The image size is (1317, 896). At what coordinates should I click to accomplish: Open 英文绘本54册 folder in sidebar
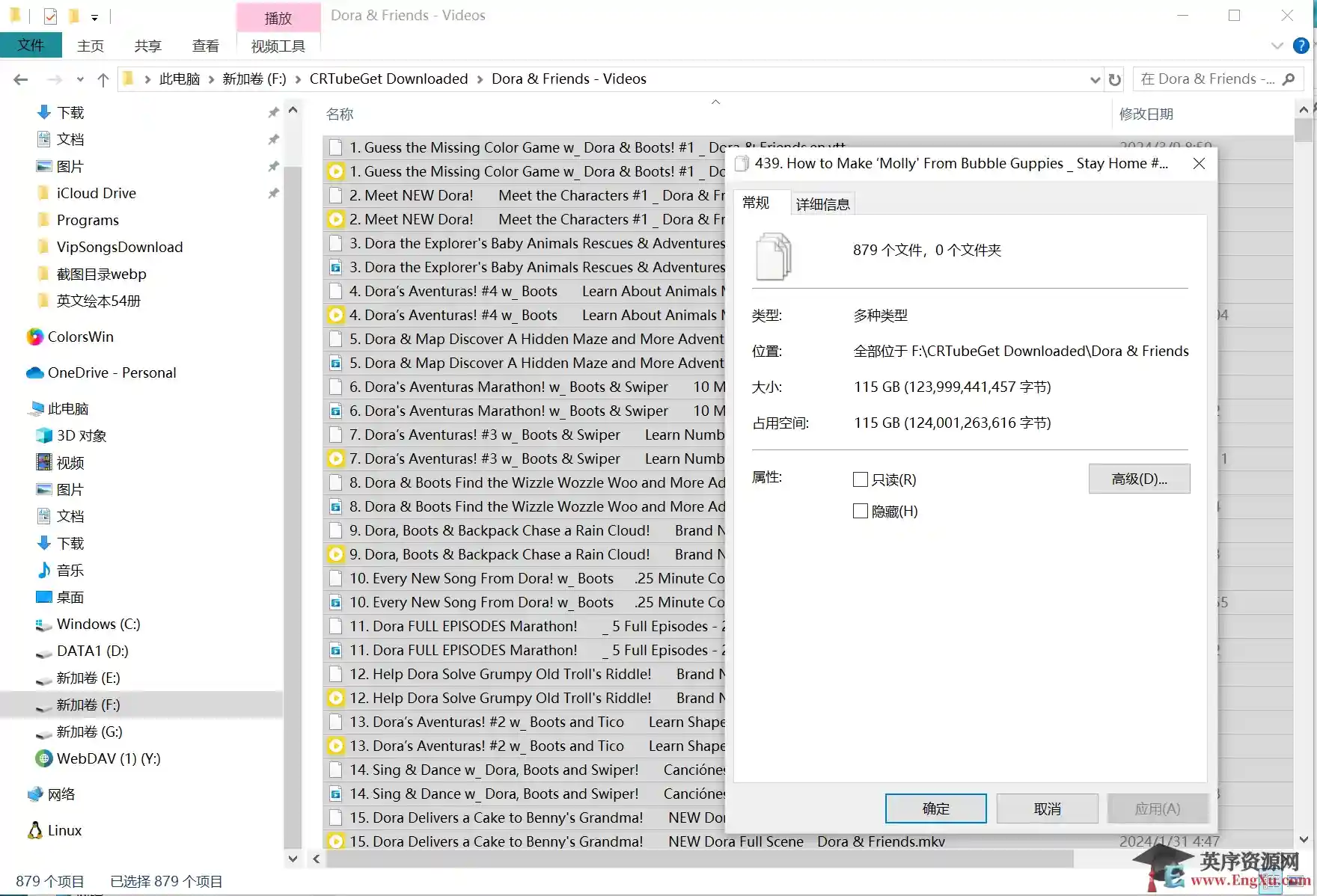point(99,301)
